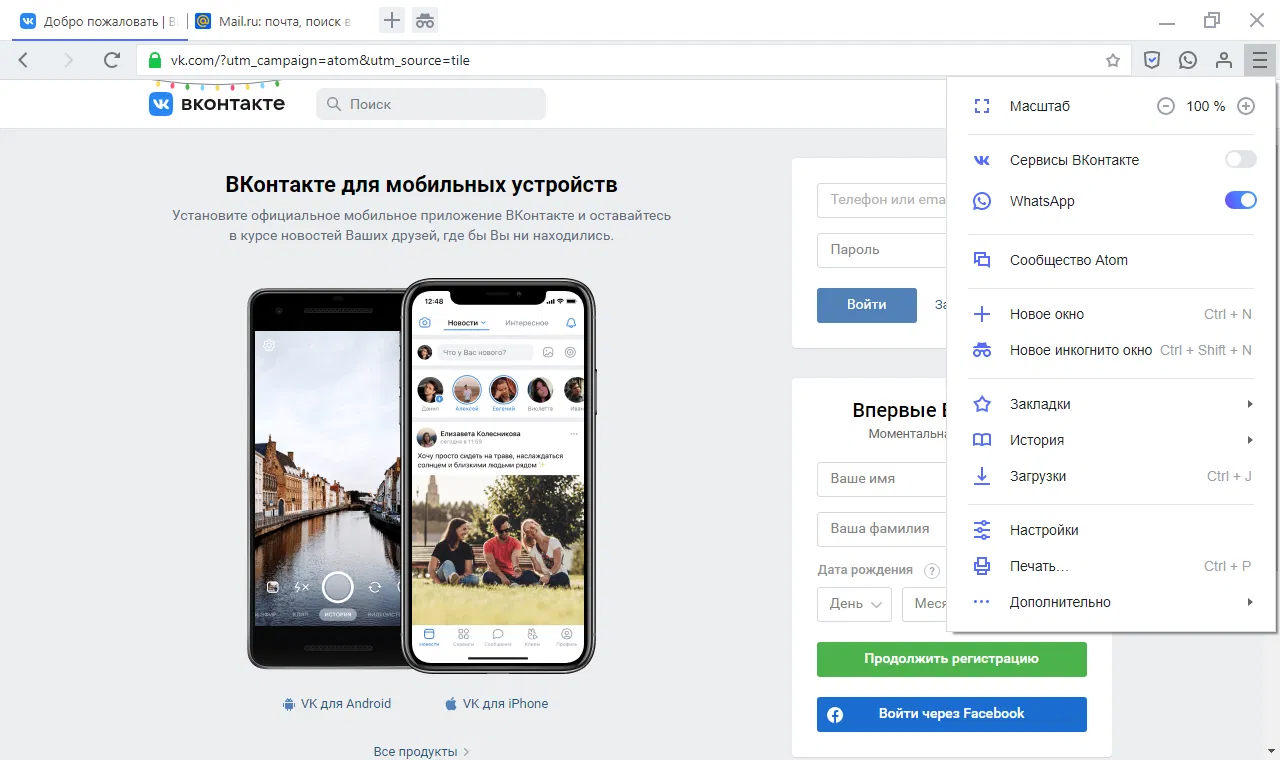This screenshot has height=760, width=1280.
Task: Go back to the previous page
Action: pyautogui.click(x=24, y=60)
